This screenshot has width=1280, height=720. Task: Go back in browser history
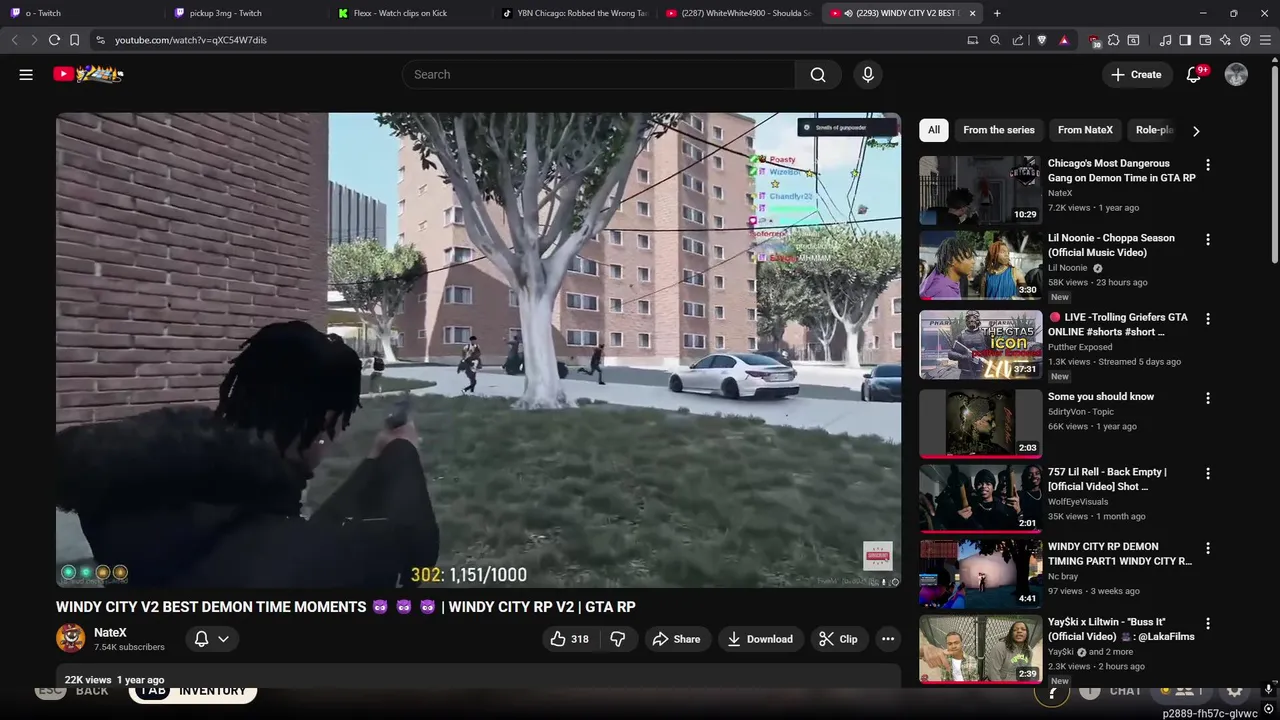(x=14, y=40)
